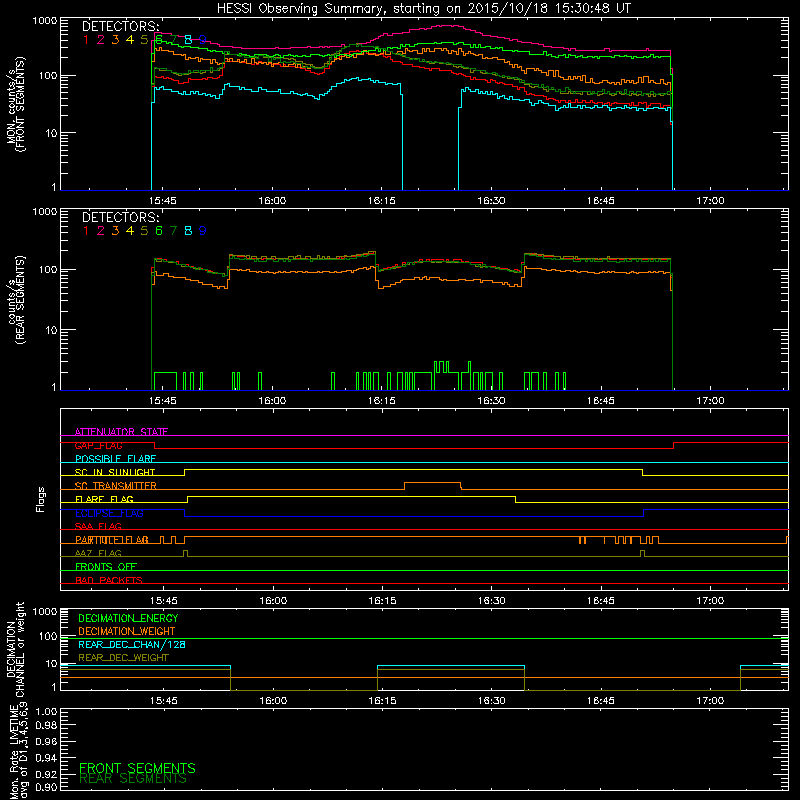Select detector 3 legend number in front segments panel
Image resolution: width=800 pixels, height=800 pixels.
pyautogui.click(x=115, y=39)
